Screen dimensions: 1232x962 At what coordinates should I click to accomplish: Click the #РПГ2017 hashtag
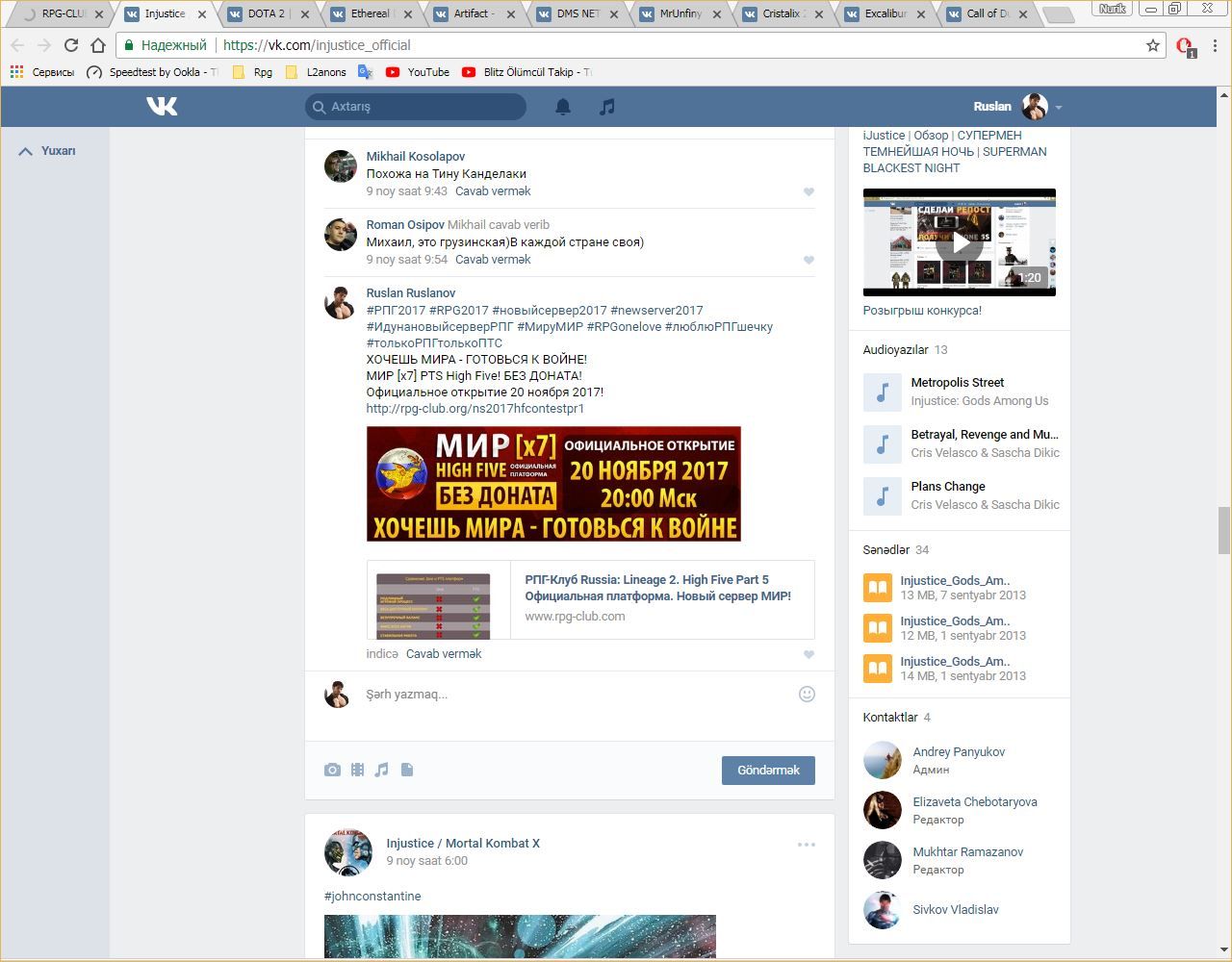pyautogui.click(x=396, y=311)
